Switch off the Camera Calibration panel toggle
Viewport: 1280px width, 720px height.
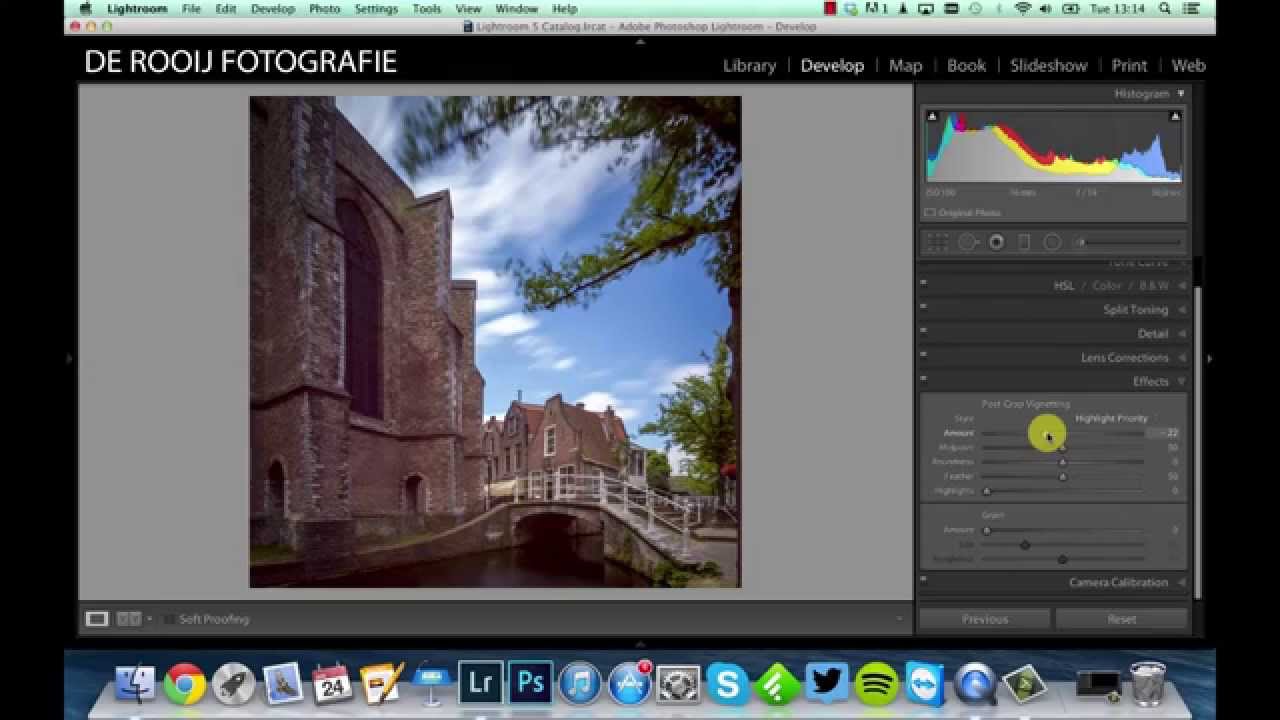(x=923, y=579)
